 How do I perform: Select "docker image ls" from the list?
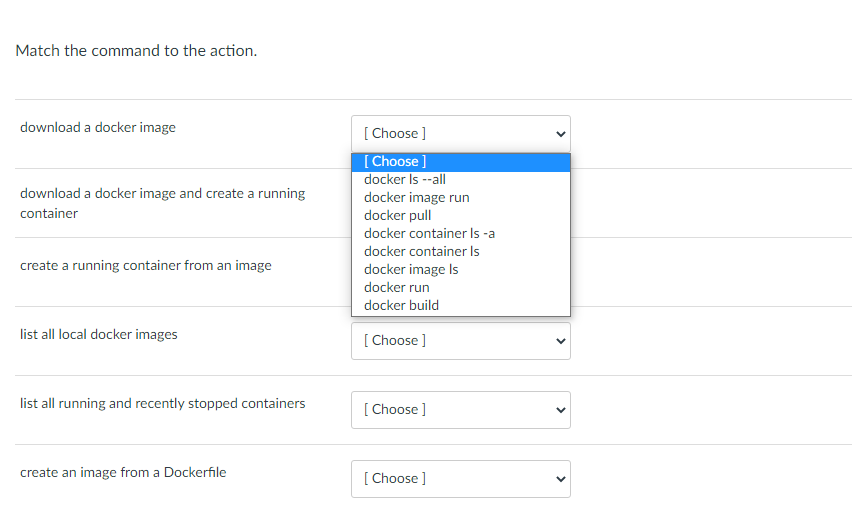coord(411,269)
